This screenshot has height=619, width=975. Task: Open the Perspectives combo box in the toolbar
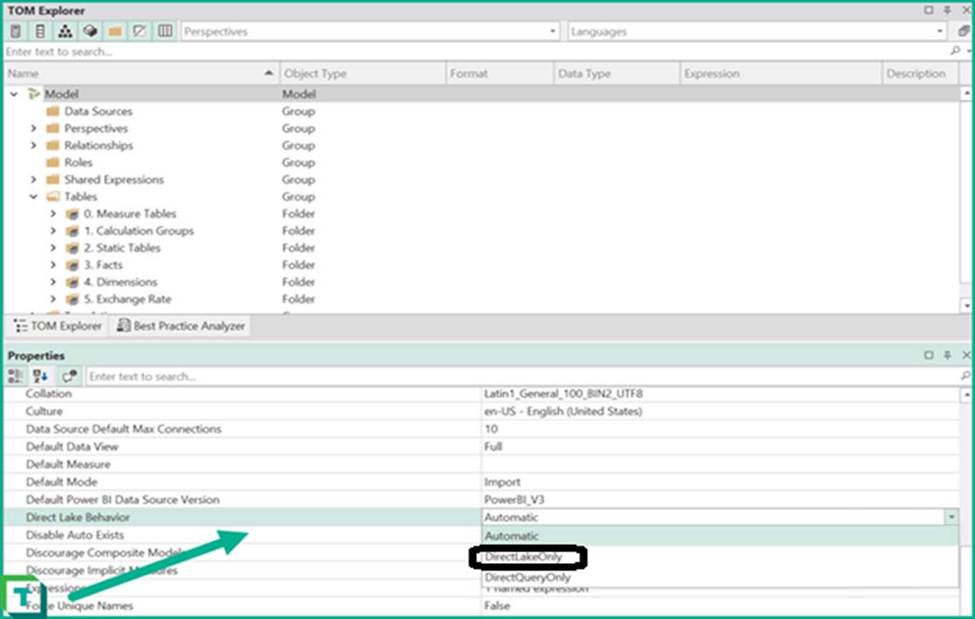tap(370, 31)
